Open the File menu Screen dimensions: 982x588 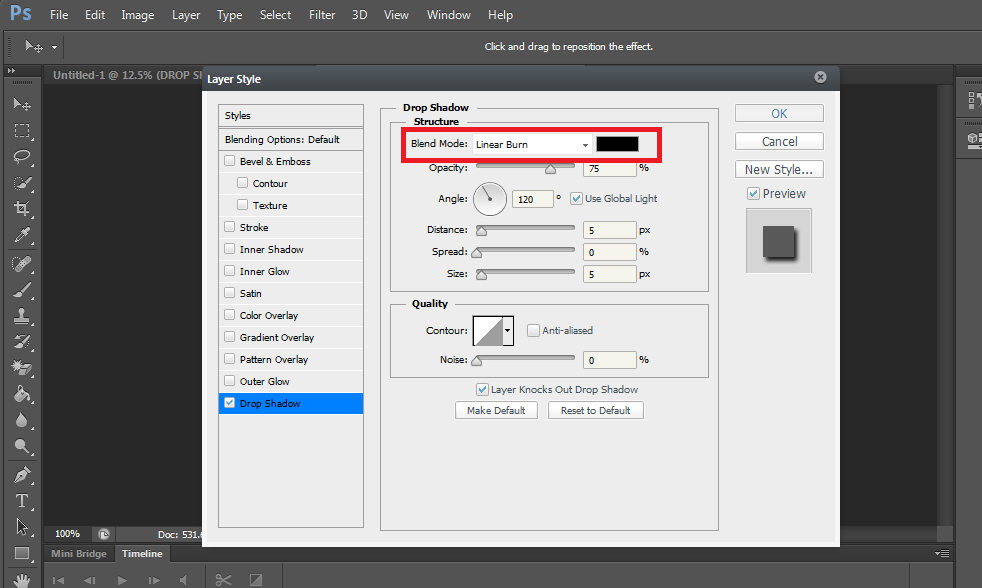click(59, 14)
